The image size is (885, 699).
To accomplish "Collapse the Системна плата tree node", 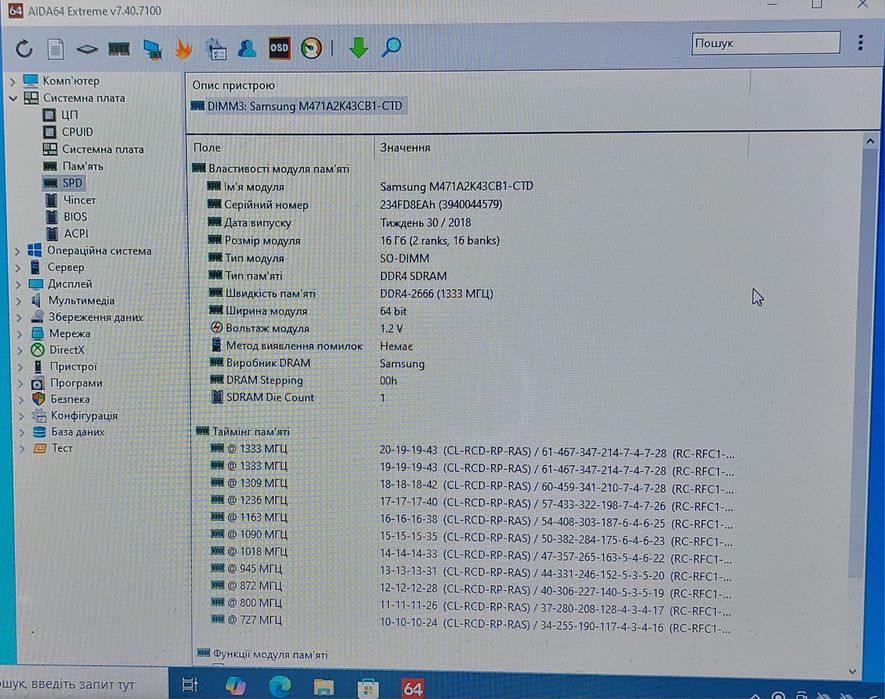I will (13, 98).
